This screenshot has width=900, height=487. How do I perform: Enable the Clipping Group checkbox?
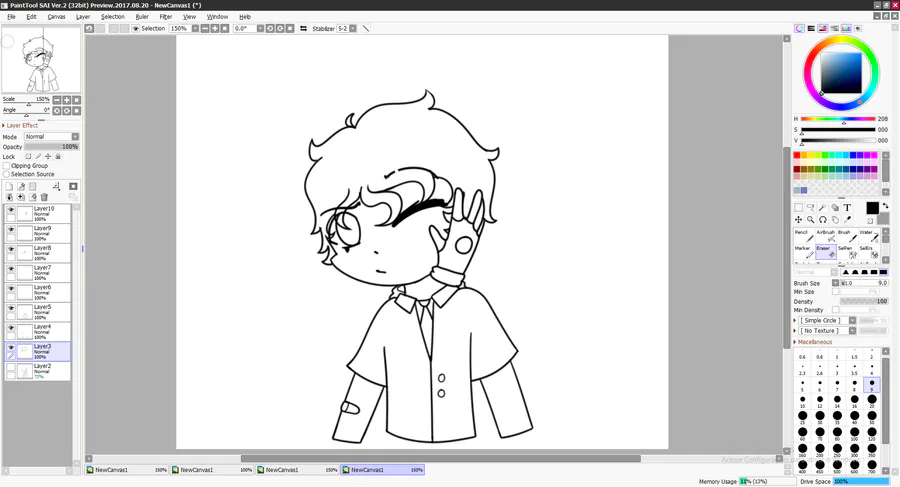[6, 165]
